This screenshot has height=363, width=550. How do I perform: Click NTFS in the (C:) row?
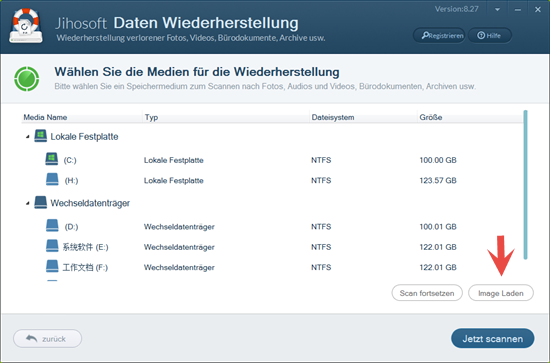tap(321, 160)
